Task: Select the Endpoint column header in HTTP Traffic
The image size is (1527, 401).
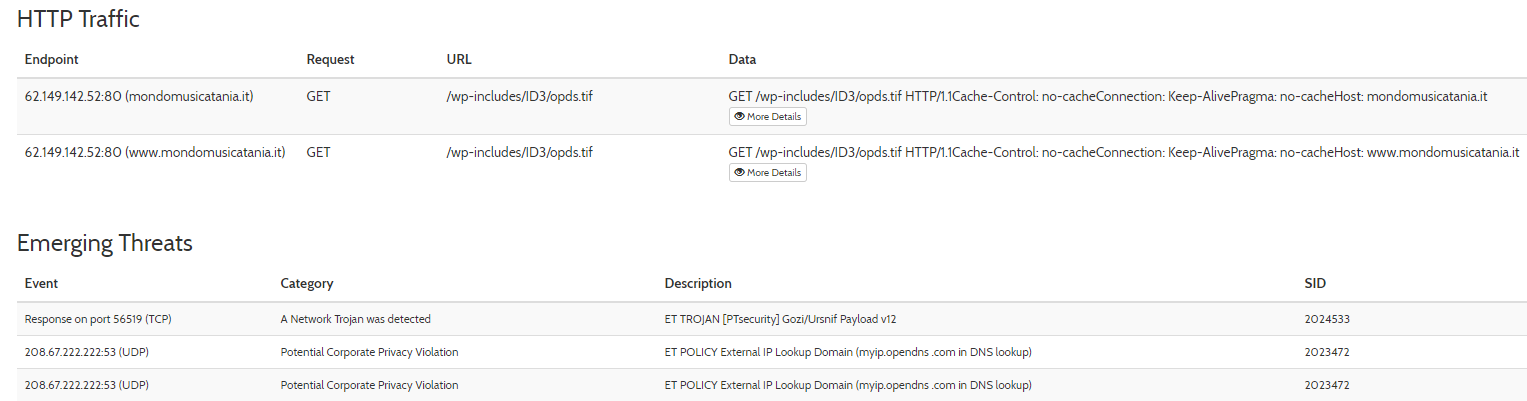Action: pos(52,60)
